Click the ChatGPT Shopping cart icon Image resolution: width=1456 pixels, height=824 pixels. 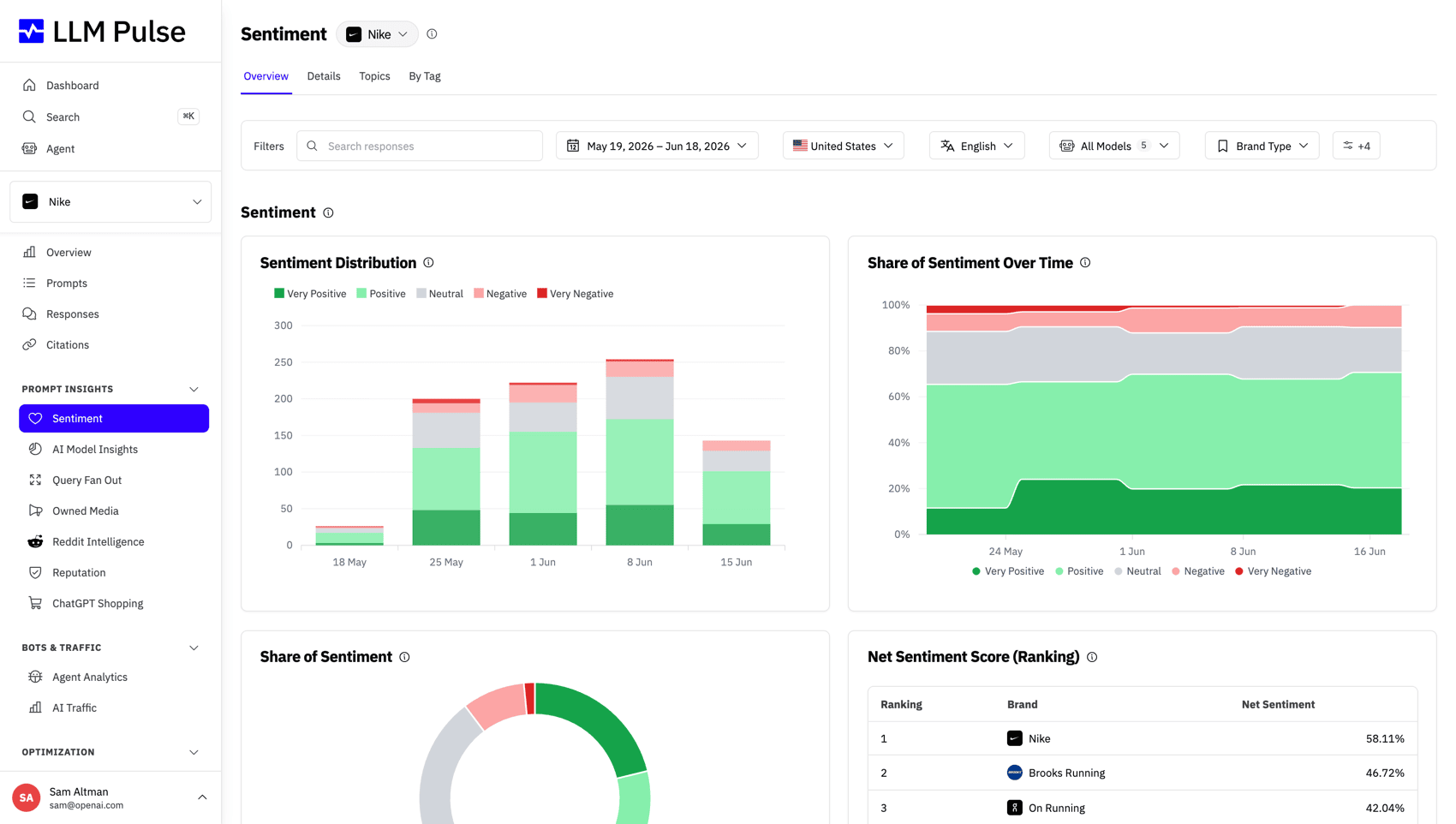[x=35, y=603]
